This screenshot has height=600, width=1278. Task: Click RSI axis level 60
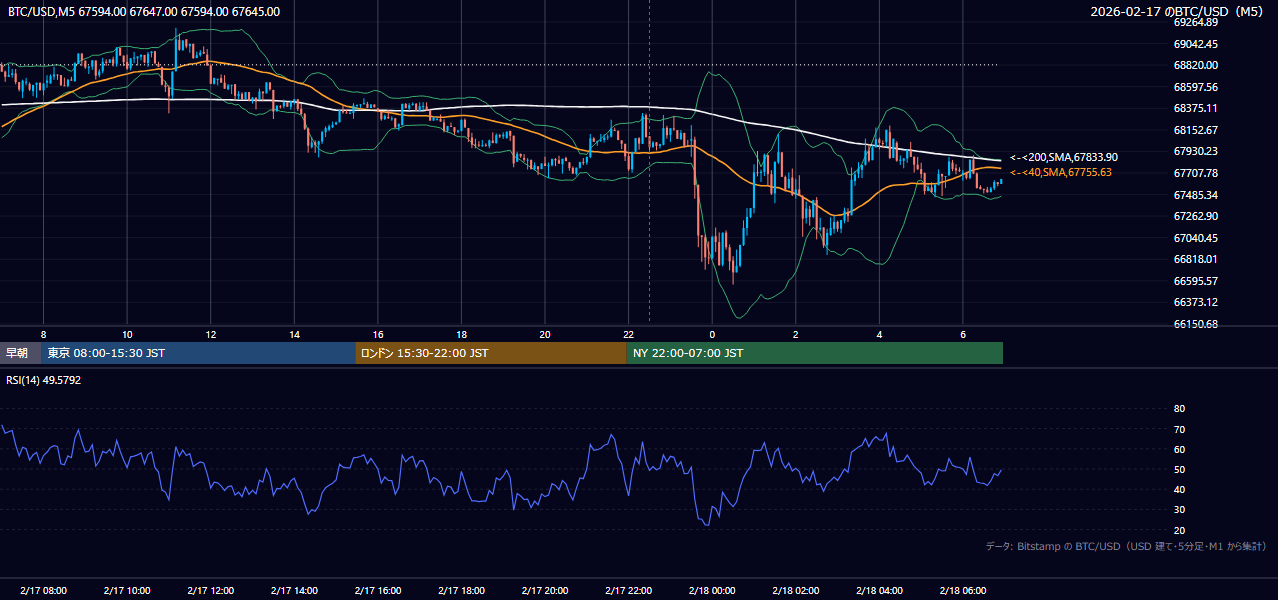pos(1179,449)
